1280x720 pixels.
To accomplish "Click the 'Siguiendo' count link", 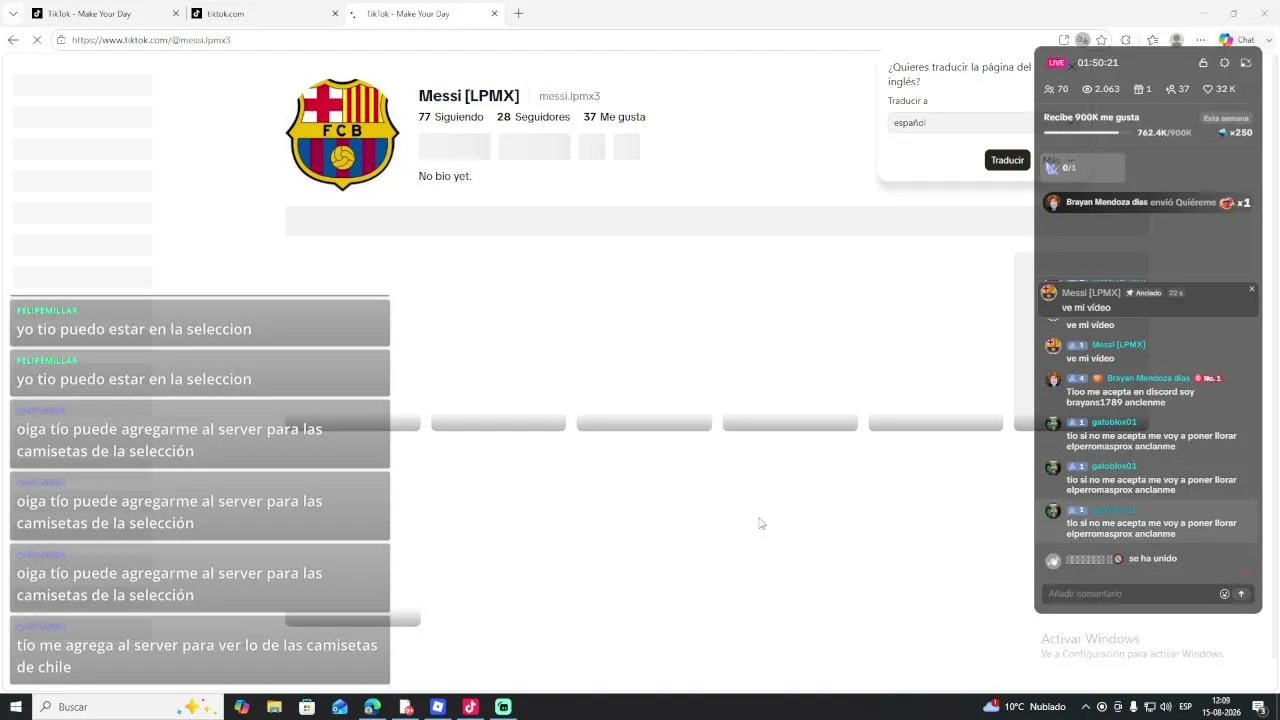I will 451,117.
